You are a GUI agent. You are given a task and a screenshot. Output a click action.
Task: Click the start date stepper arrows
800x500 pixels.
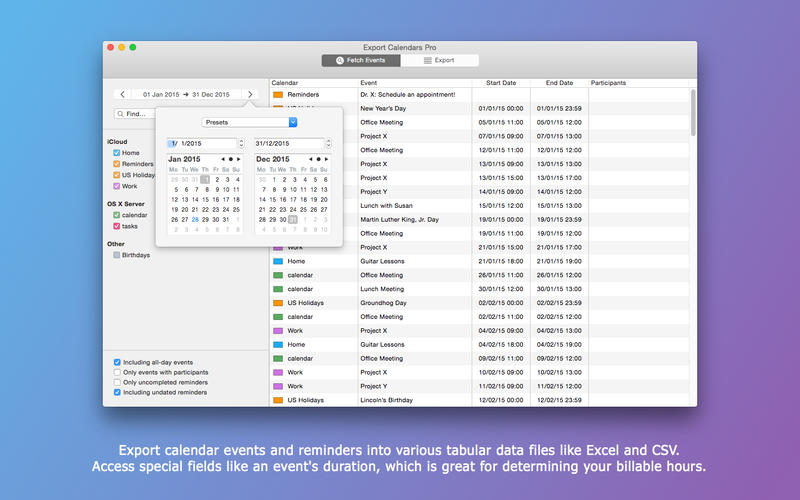pos(241,144)
